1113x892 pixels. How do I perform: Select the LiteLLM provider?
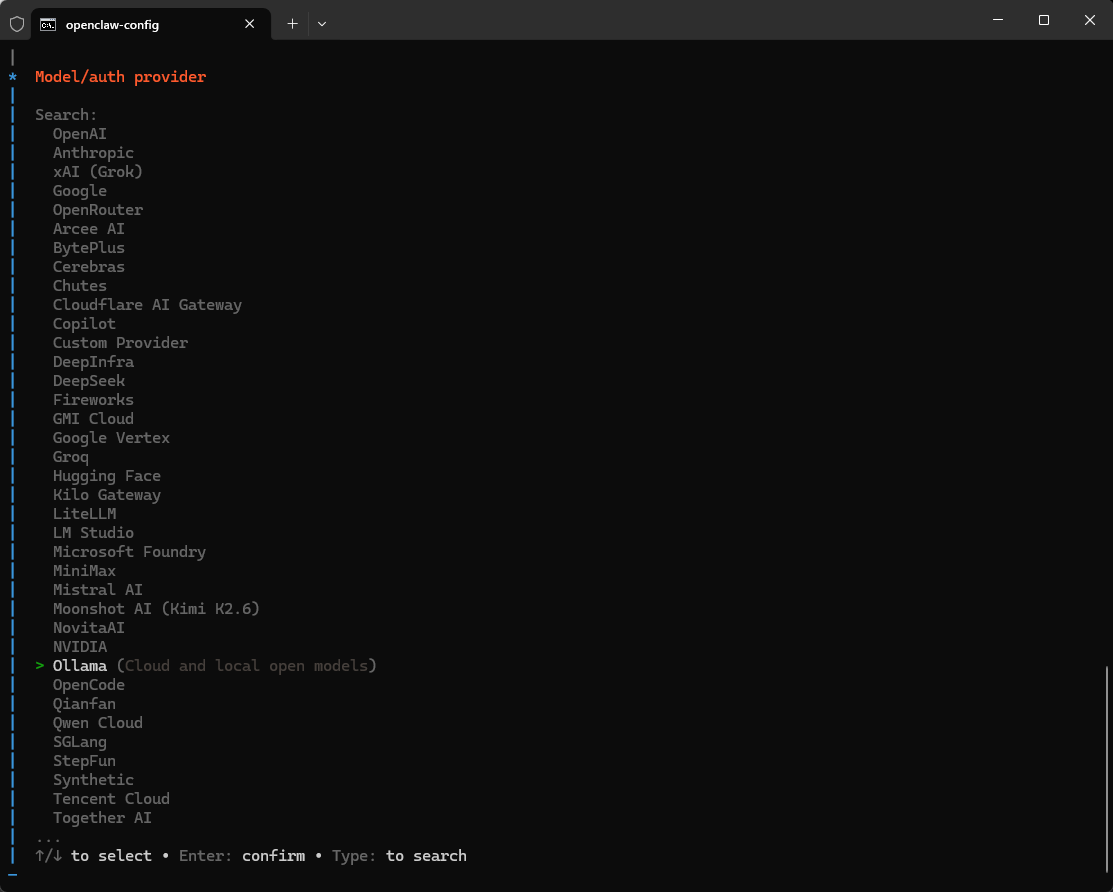click(84, 514)
